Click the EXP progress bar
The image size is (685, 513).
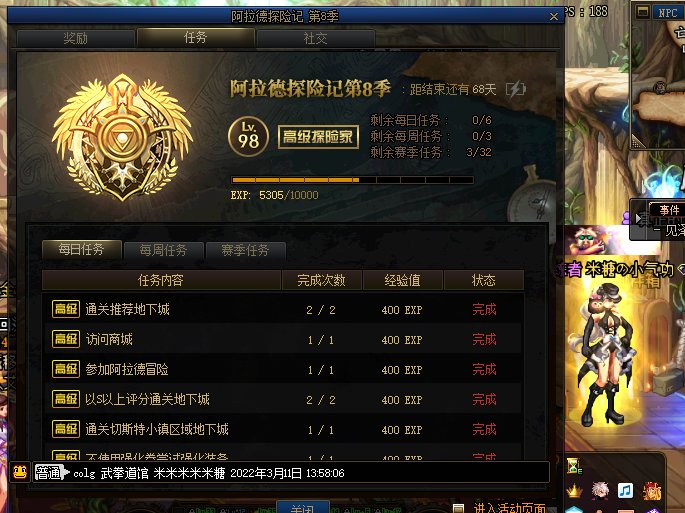352,180
